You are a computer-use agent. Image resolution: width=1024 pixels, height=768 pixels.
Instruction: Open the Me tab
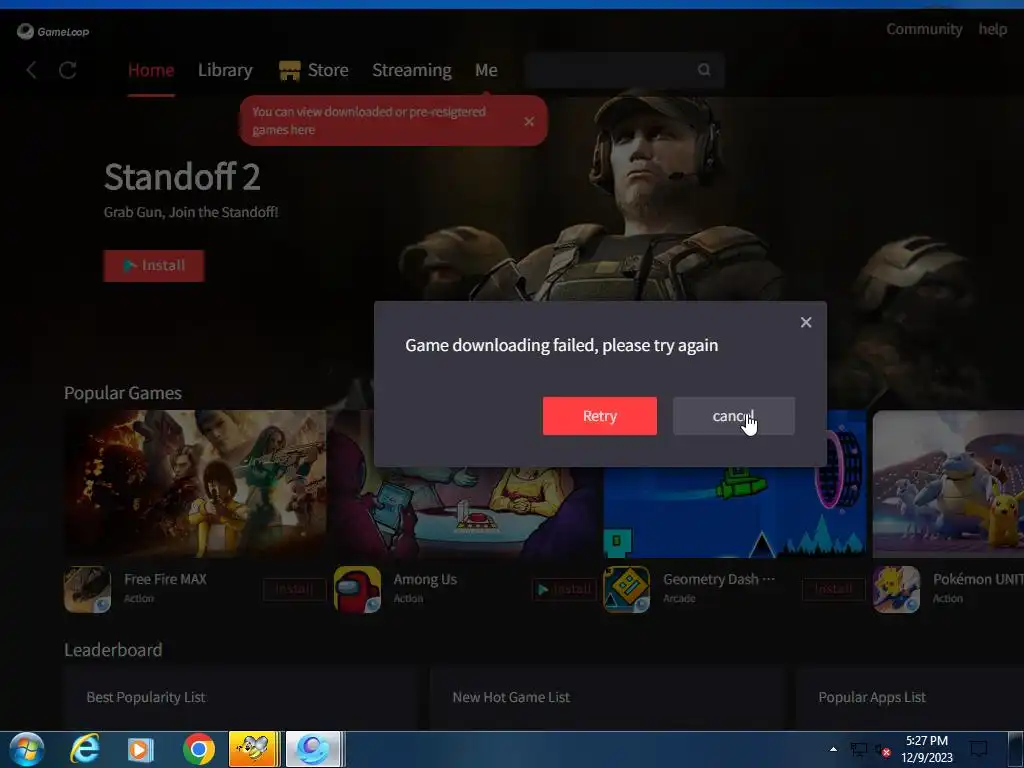click(487, 70)
